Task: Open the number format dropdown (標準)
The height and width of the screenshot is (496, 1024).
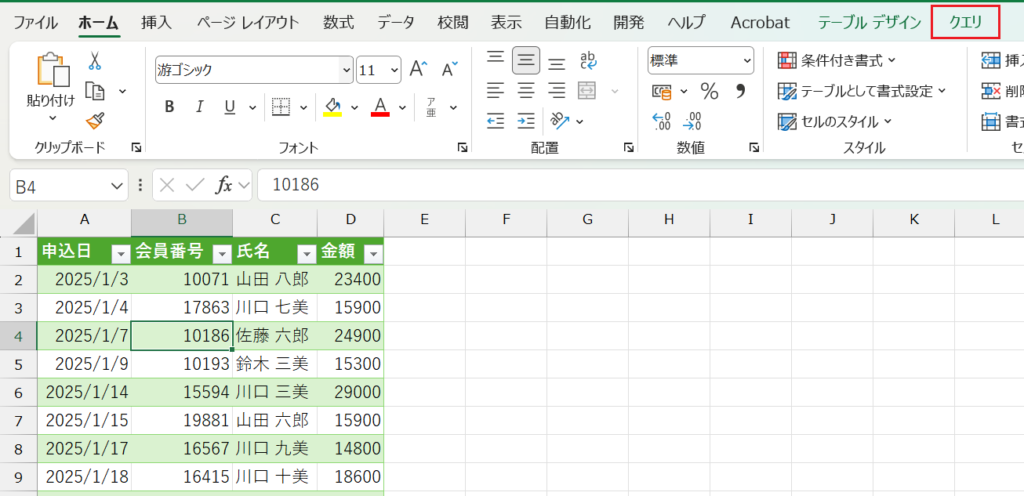Action: click(747, 61)
